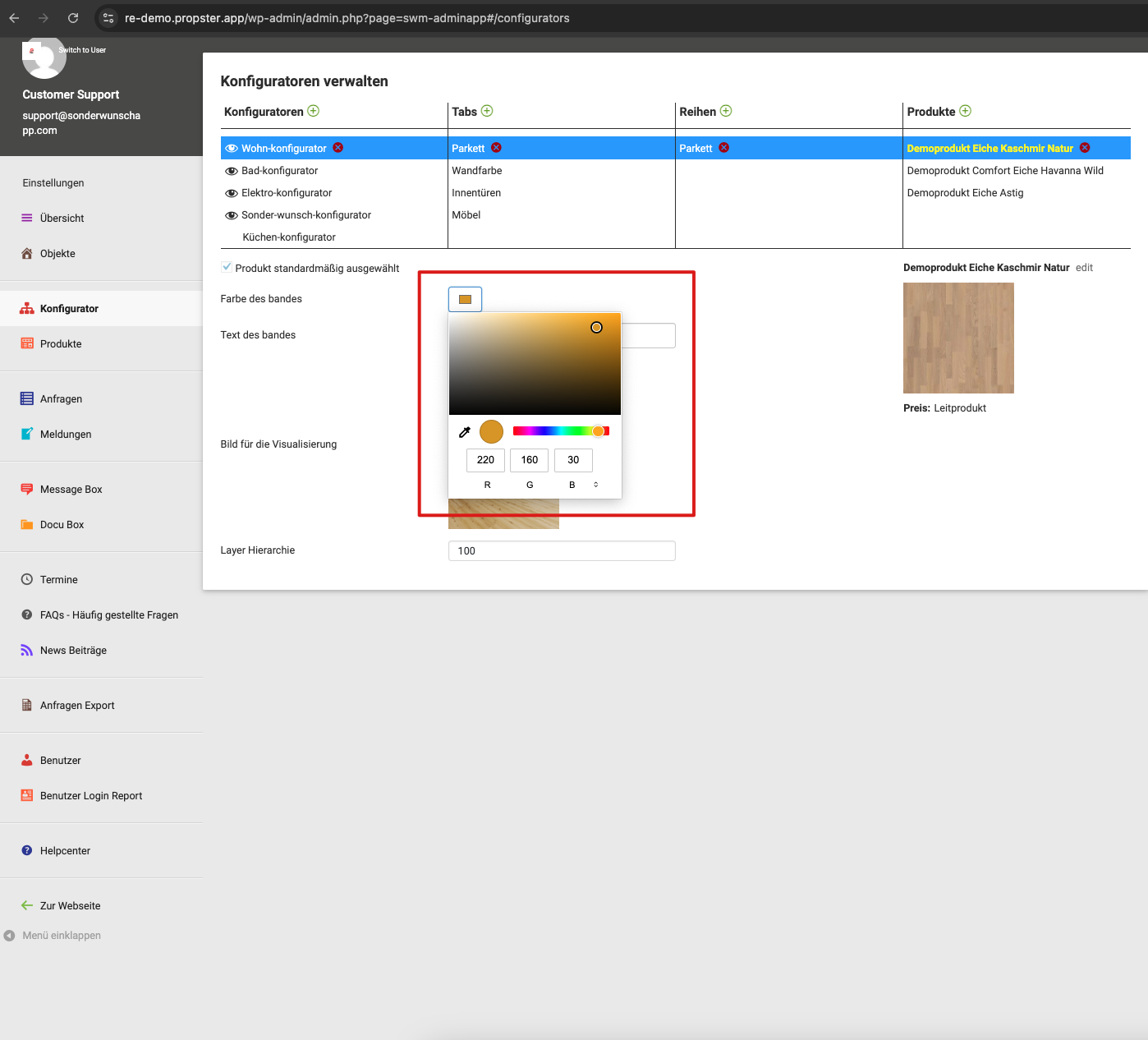Reload the page in the browser

click(x=73, y=18)
